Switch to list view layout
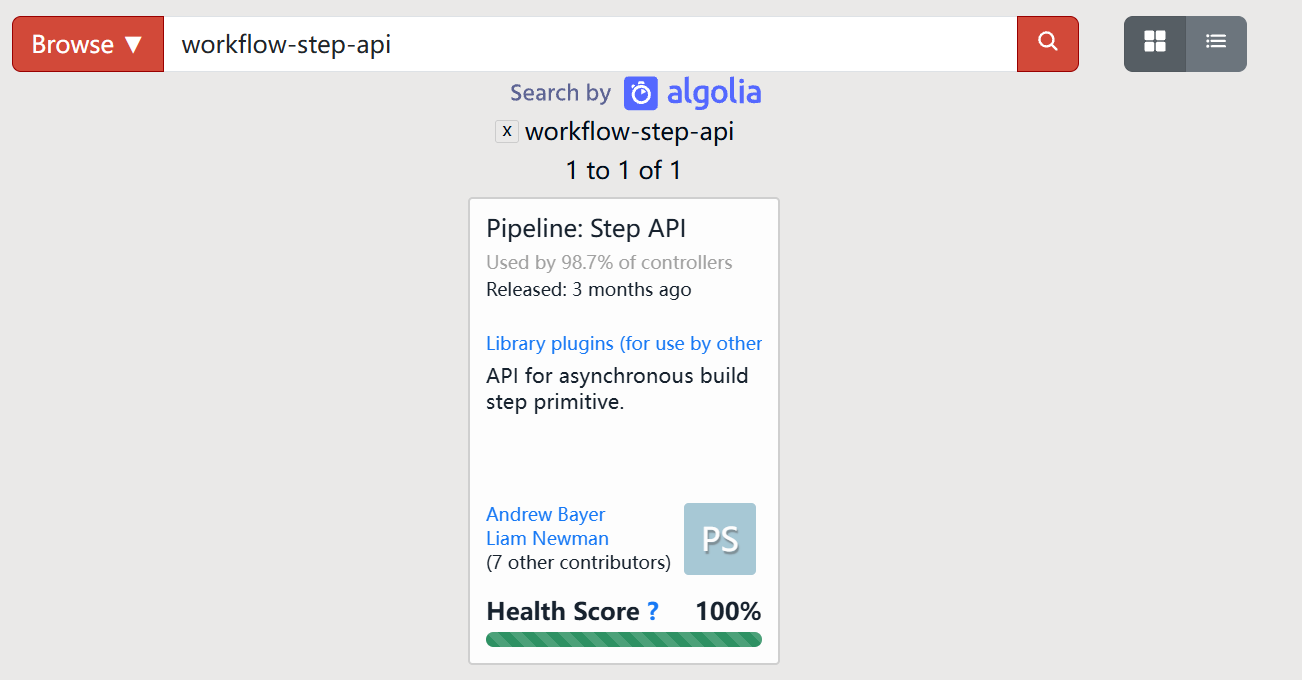The width and height of the screenshot is (1302, 680). [x=1216, y=44]
